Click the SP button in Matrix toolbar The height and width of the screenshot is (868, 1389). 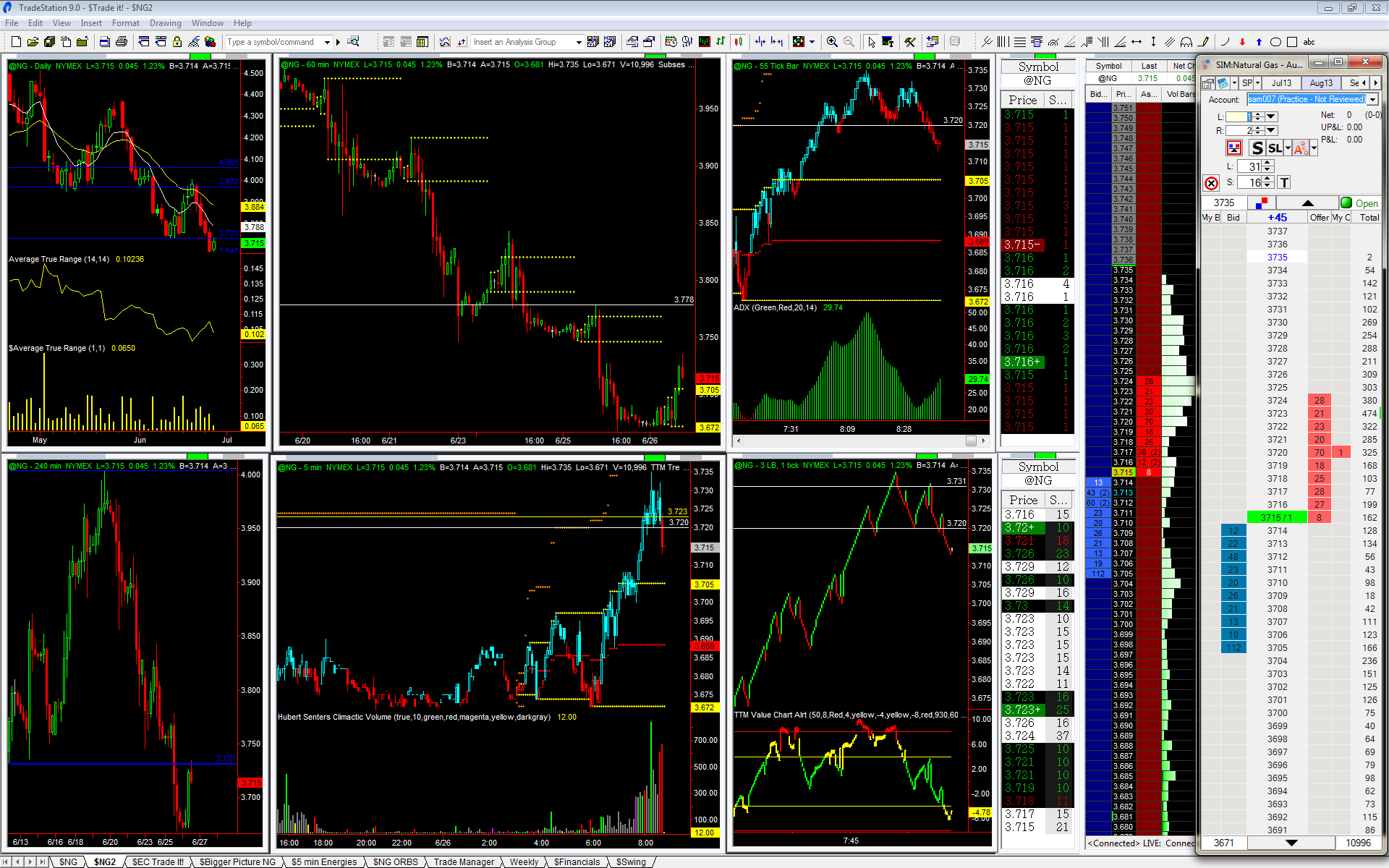[1247, 83]
